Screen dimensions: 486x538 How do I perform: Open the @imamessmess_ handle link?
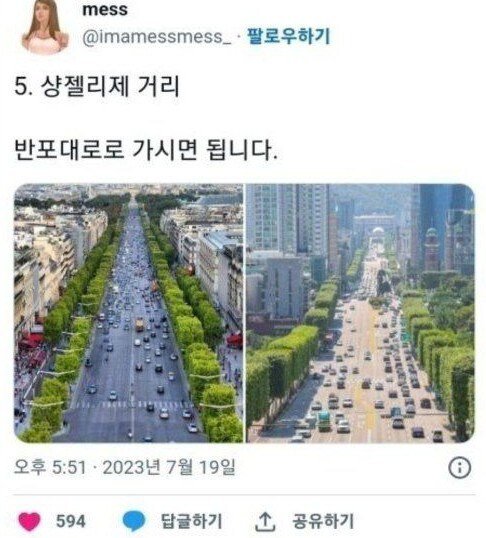[157, 36]
